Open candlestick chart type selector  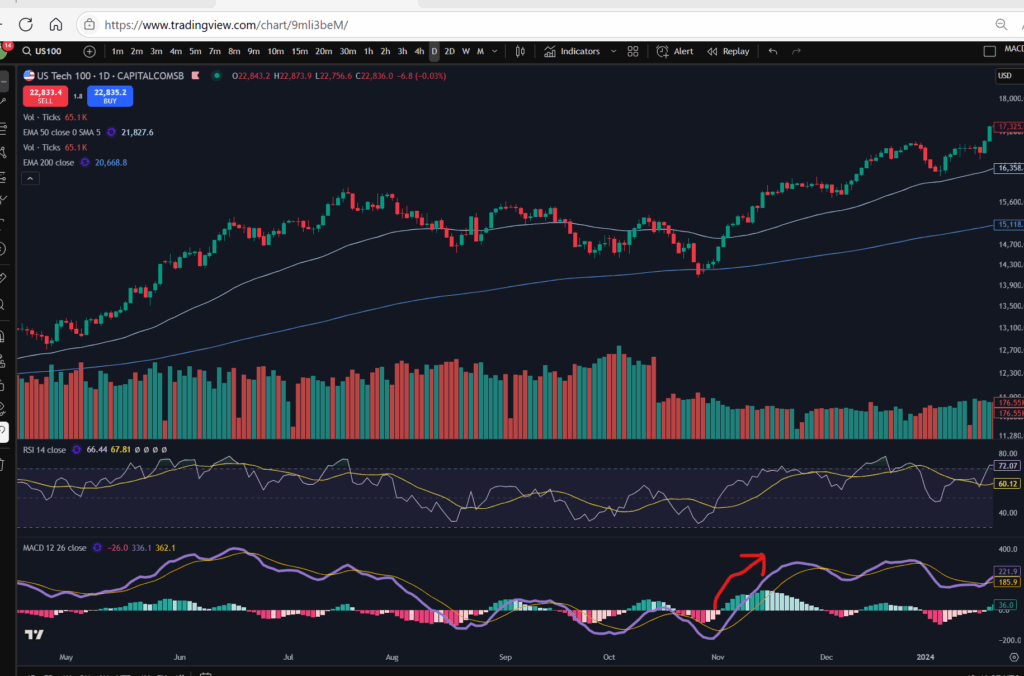[x=520, y=51]
